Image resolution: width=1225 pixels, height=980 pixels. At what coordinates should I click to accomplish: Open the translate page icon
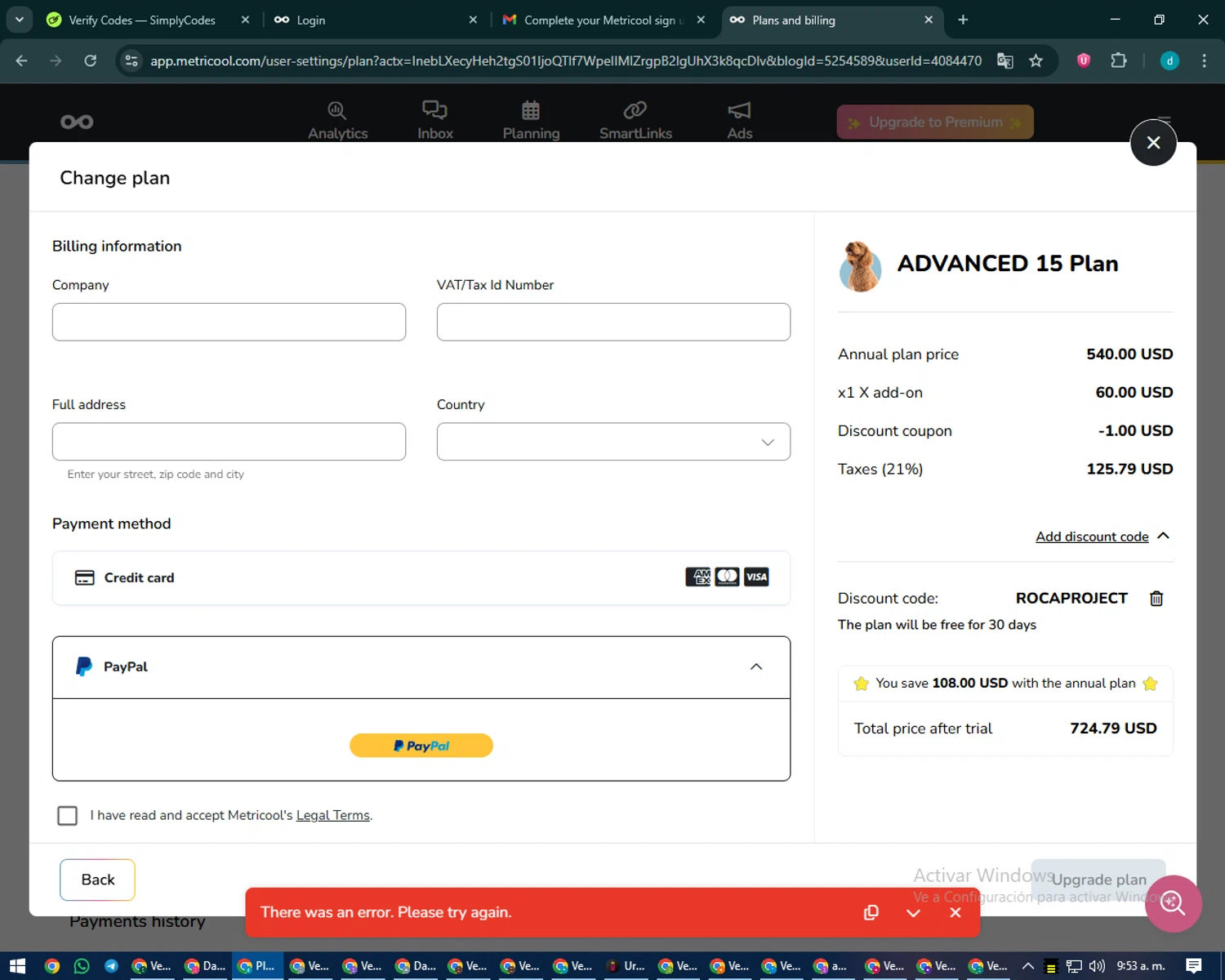1005,60
